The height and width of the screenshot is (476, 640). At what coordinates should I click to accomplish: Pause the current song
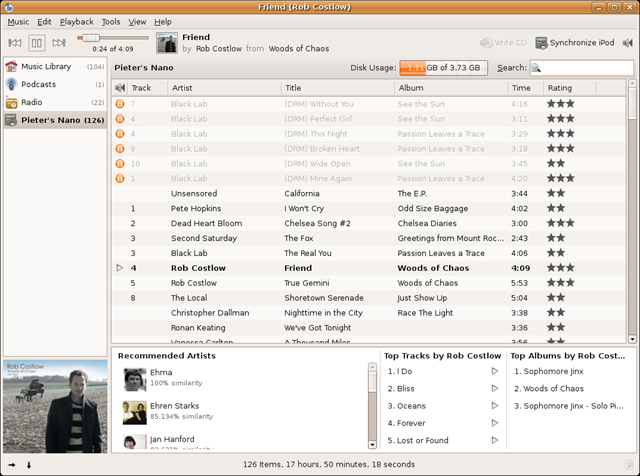tap(37, 43)
